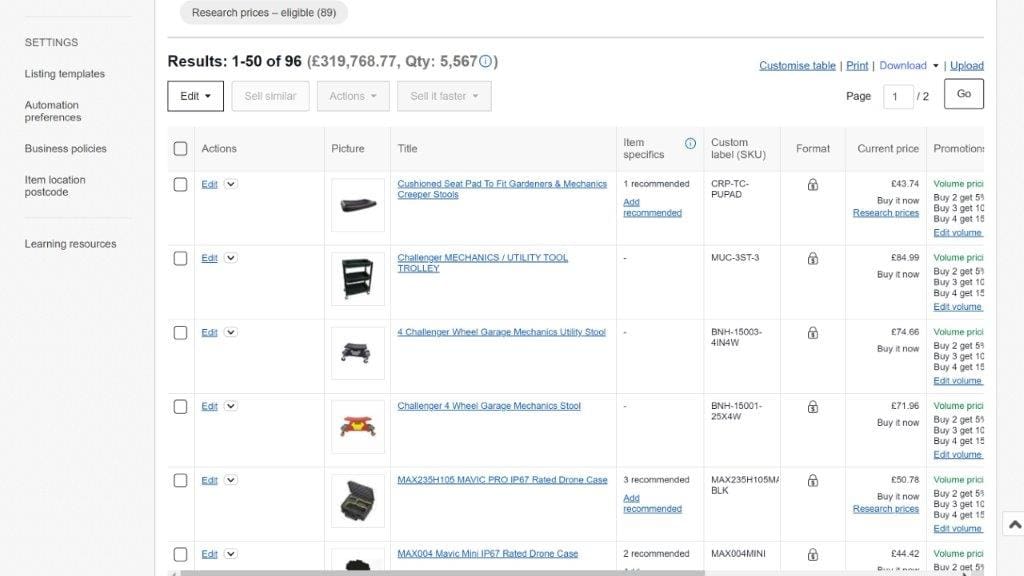Add recommended specifics for Cushioned Seat Pad
1024x576 pixels.
(652, 208)
